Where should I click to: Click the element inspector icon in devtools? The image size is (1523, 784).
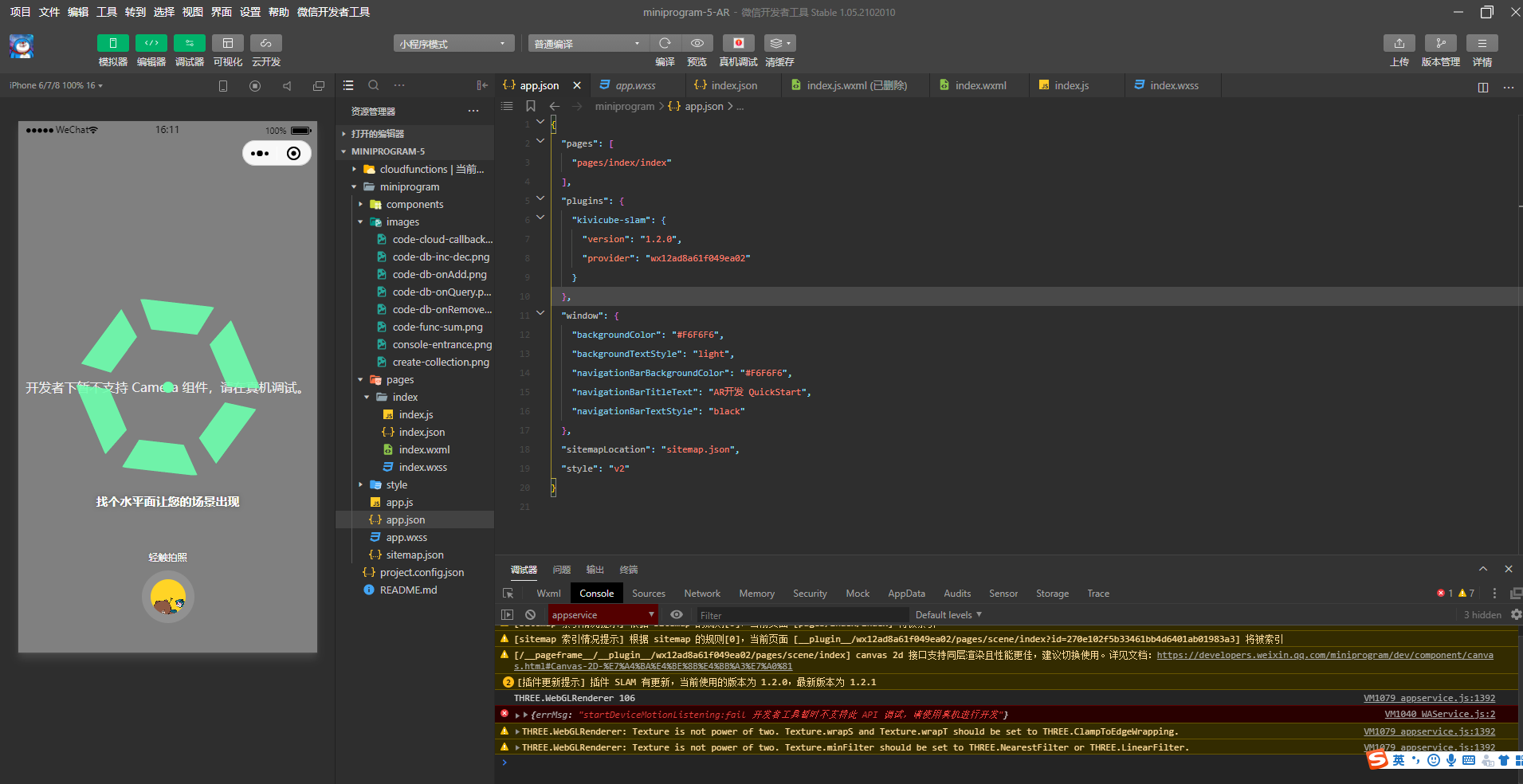tap(508, 594)
